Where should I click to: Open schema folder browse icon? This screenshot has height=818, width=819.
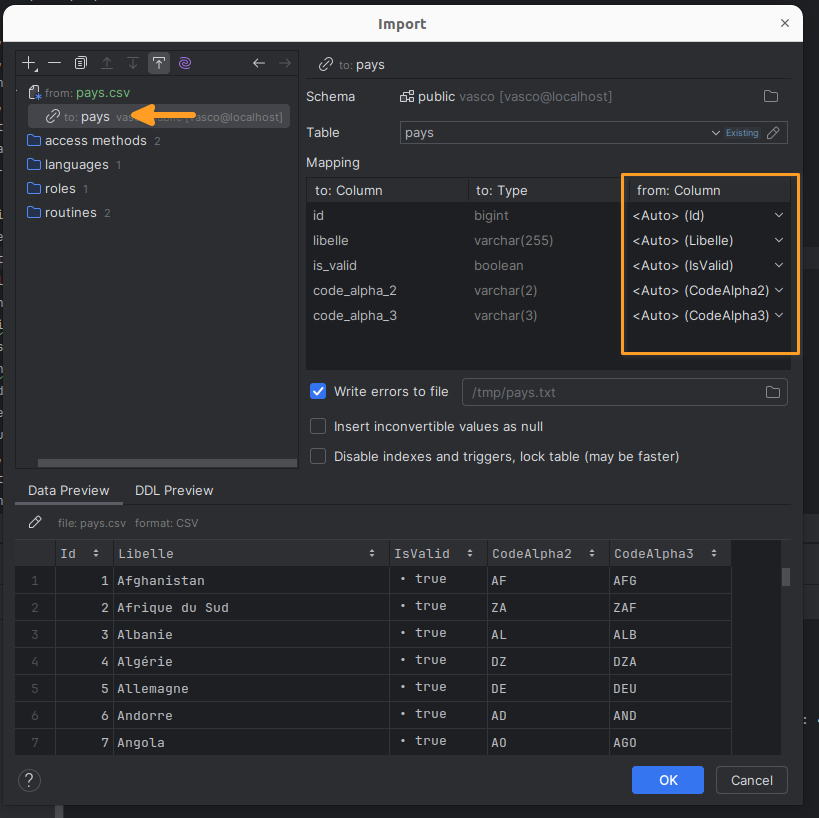(771, 97)
